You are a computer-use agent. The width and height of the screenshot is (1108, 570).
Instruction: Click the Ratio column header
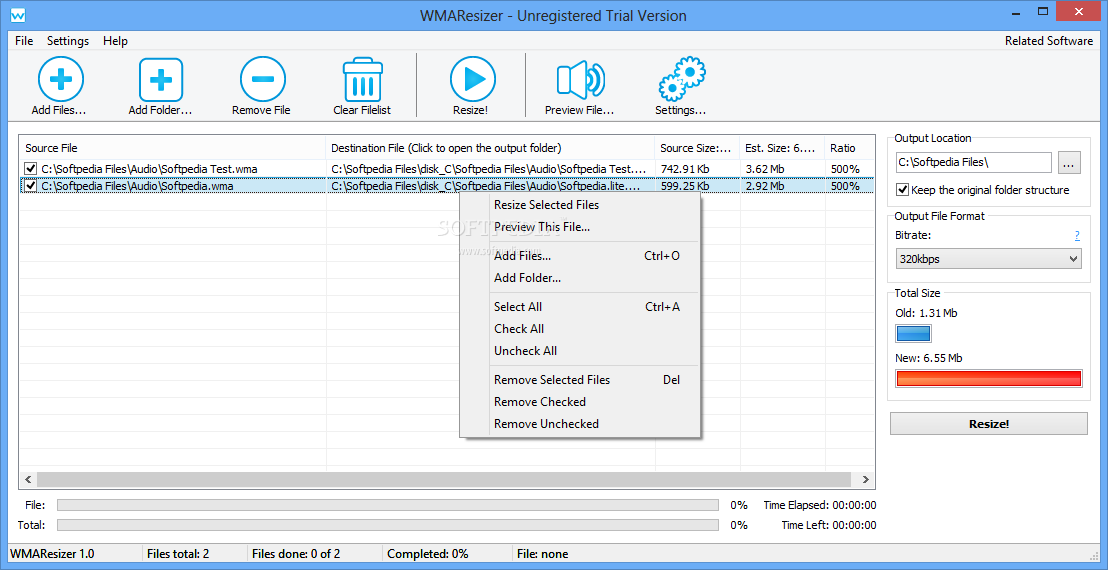(x=849, y=148)
